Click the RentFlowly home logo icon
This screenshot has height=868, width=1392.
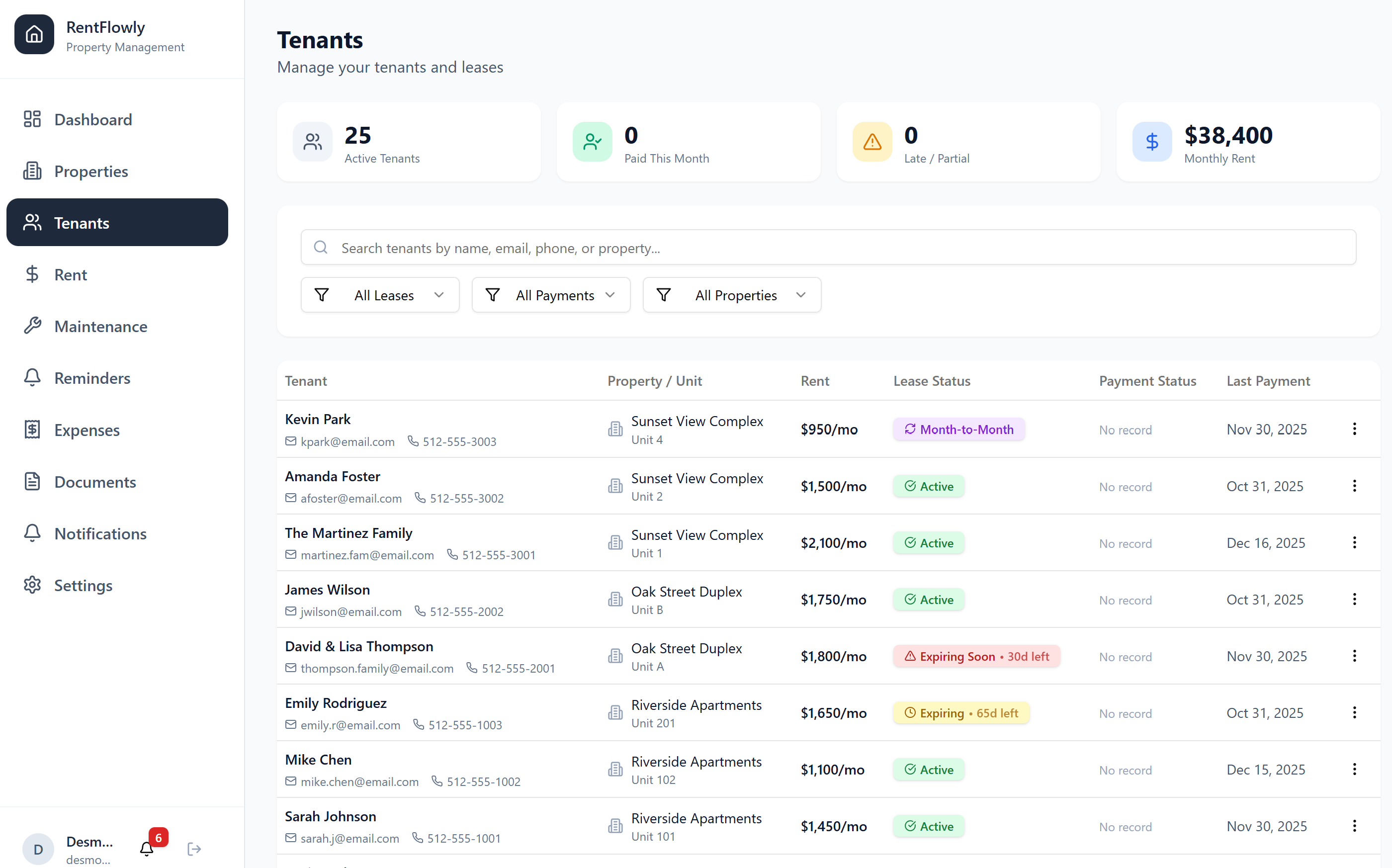[34, 34]
